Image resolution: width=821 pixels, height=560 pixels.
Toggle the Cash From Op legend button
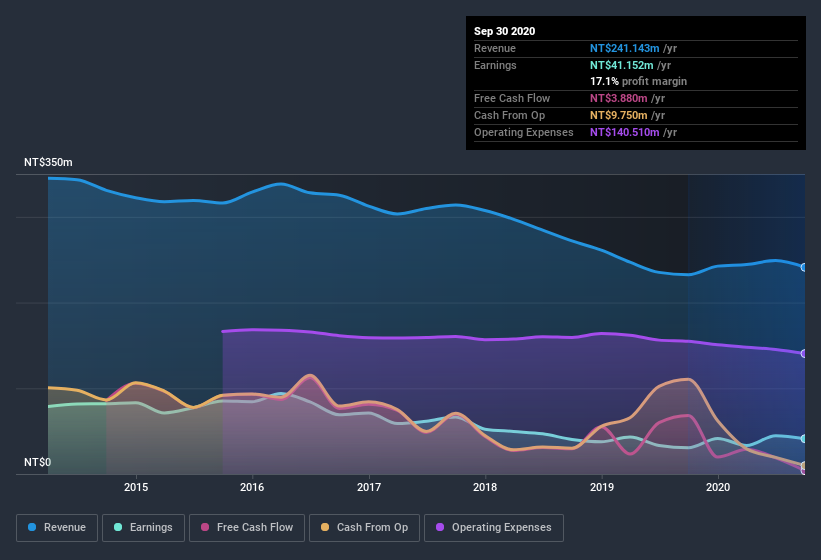coord(364,528)
